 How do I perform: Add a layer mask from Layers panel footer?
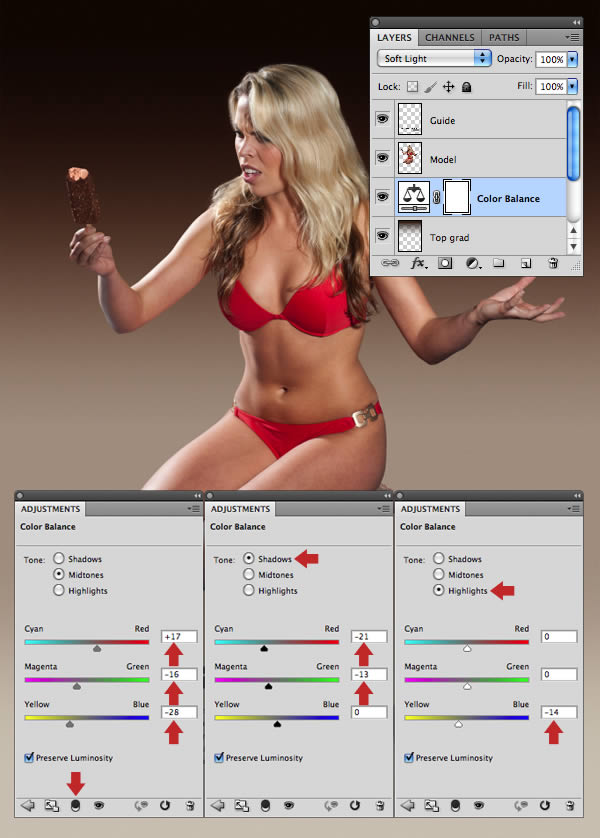click(445, 263)
